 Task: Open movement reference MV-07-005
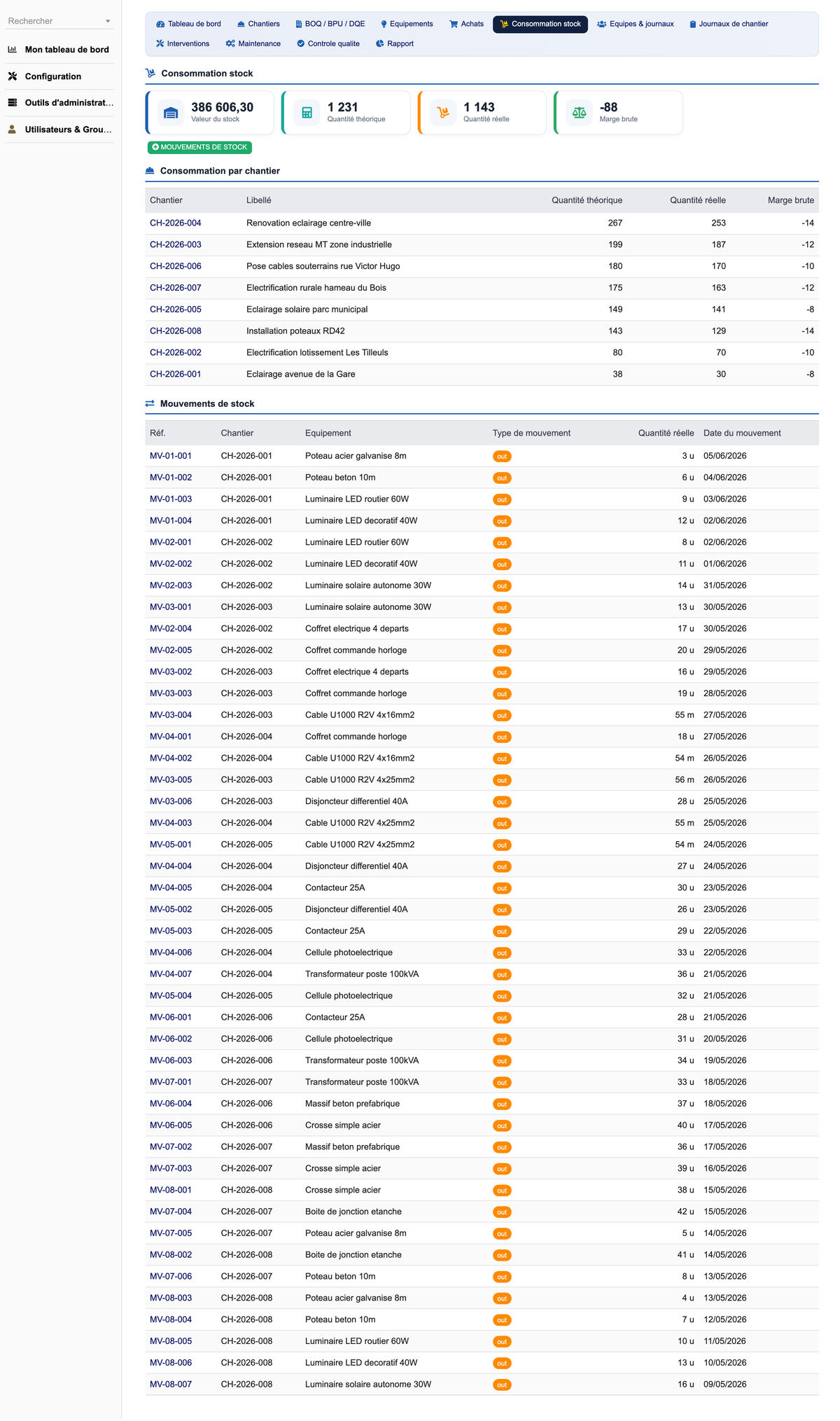(x=171, y=1233)
